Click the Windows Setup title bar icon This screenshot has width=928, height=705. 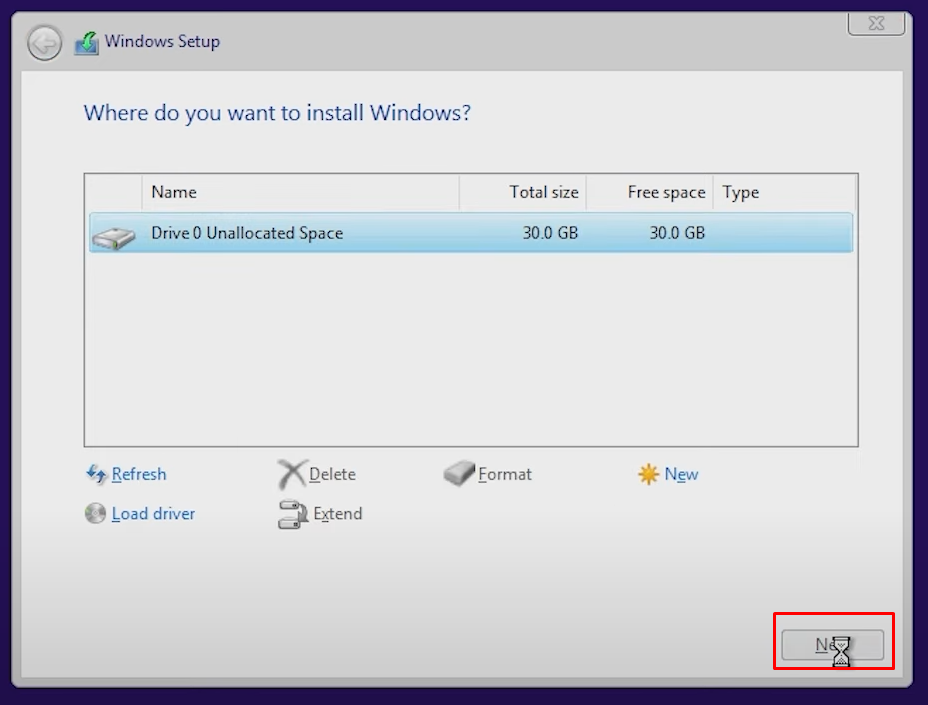[x=87, y=43]
